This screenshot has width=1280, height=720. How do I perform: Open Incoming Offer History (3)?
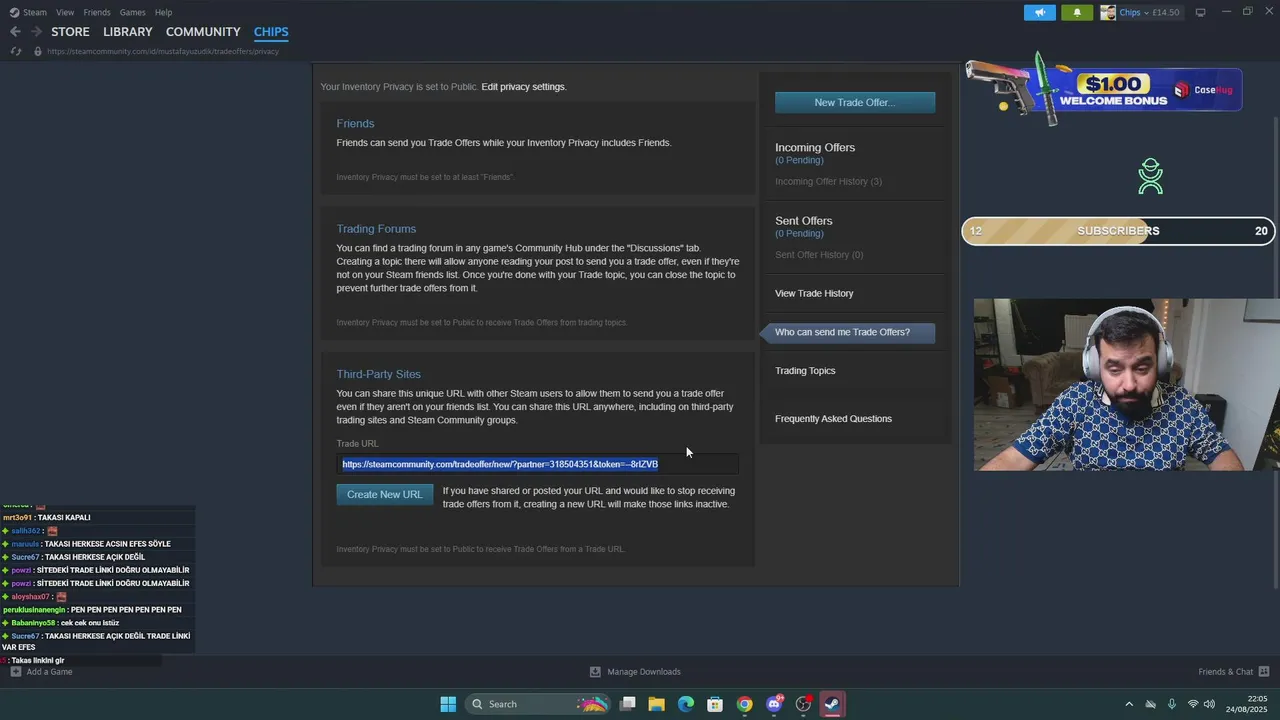pos(828,181)
